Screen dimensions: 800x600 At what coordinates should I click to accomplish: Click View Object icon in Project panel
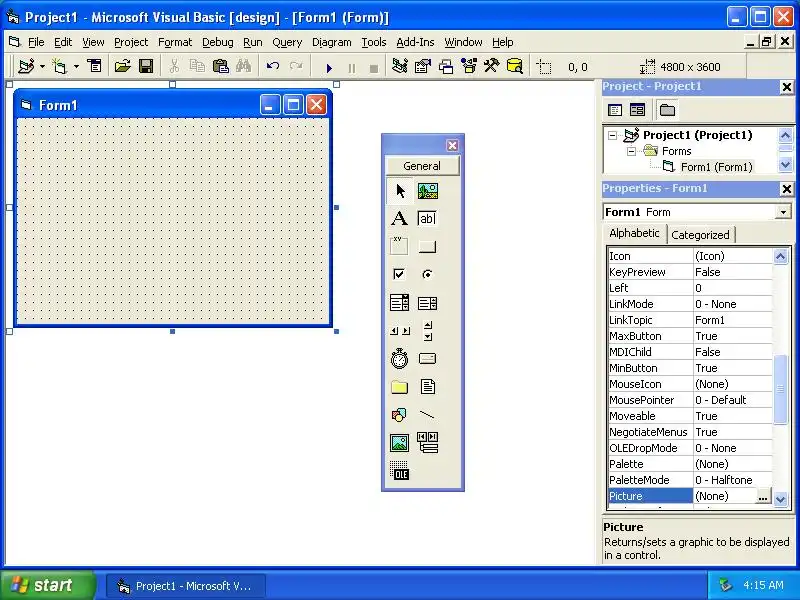637,110
